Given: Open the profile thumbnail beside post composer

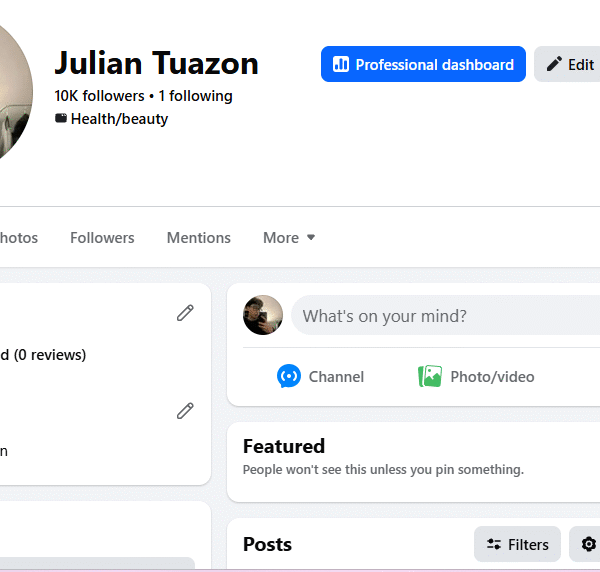Looking at the screenshot, I should coord(263,315).
